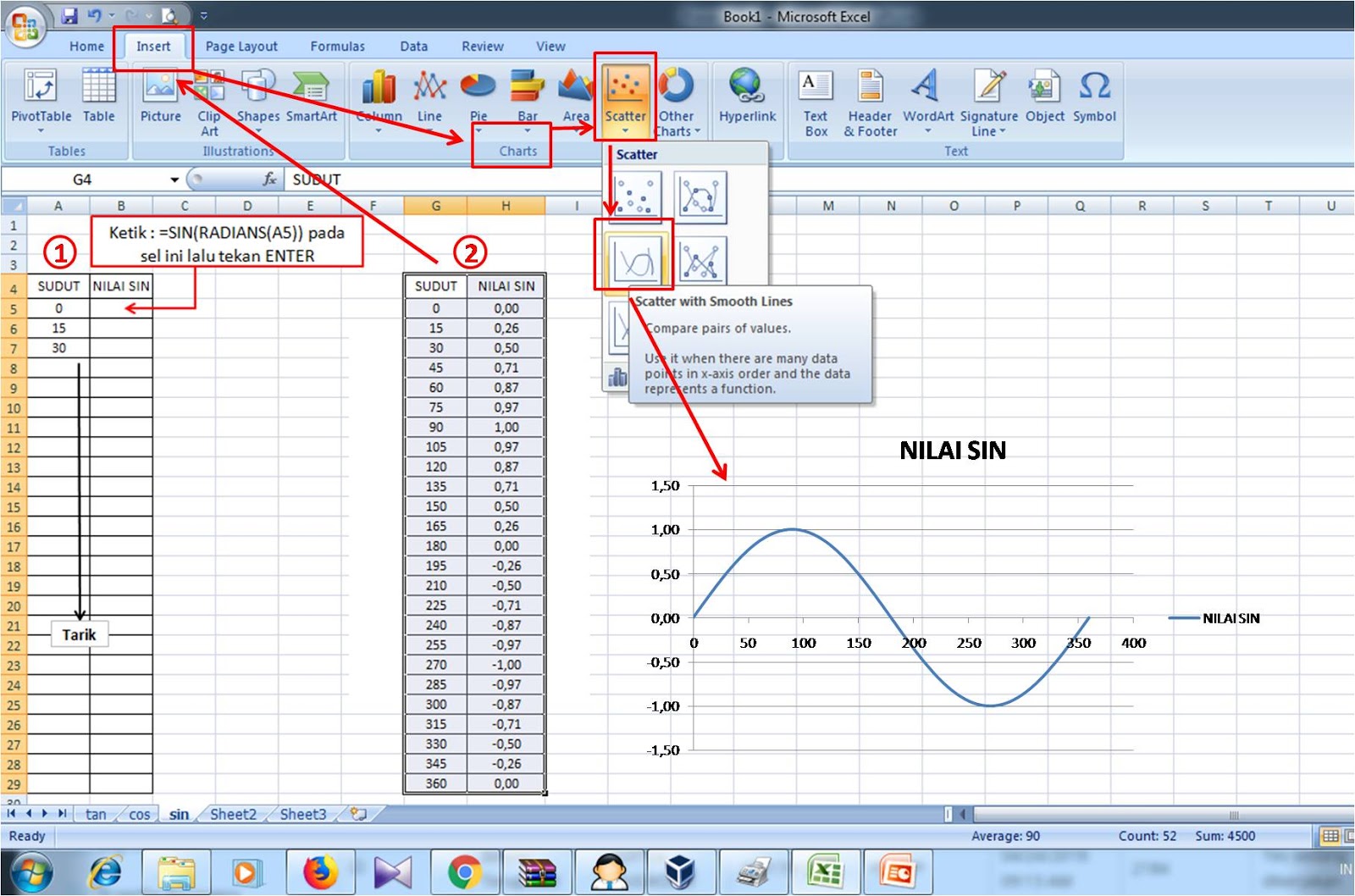
Task: Open the round Office Button menu
Action: [25, 25]
